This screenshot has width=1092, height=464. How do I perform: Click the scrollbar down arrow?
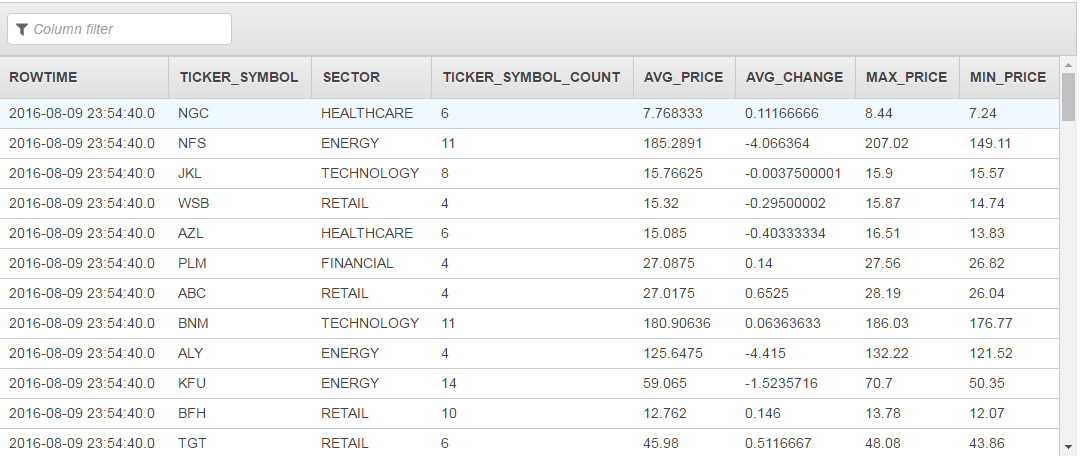1068,448
